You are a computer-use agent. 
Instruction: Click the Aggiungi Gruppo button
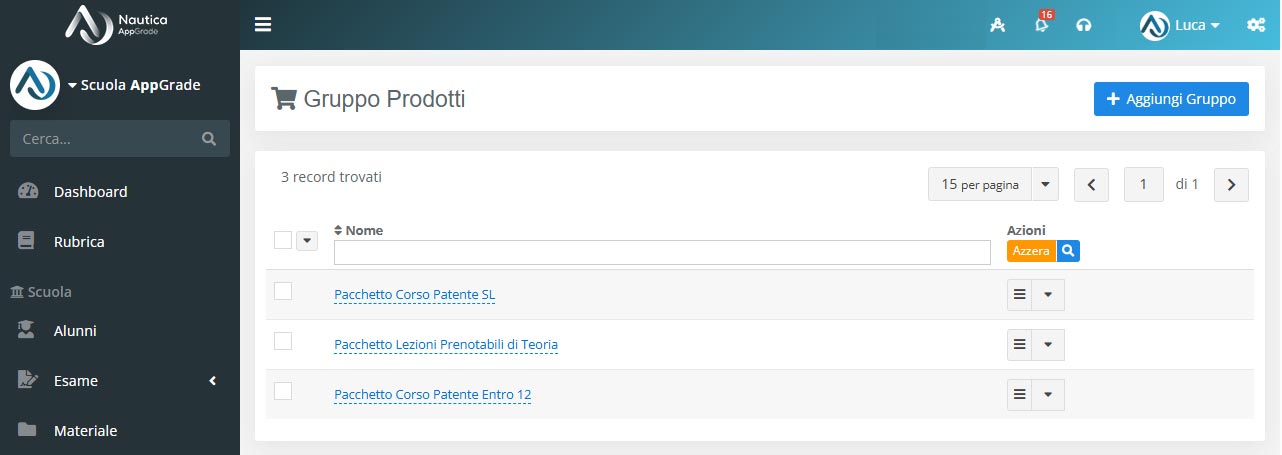[x=1171, y=99]
